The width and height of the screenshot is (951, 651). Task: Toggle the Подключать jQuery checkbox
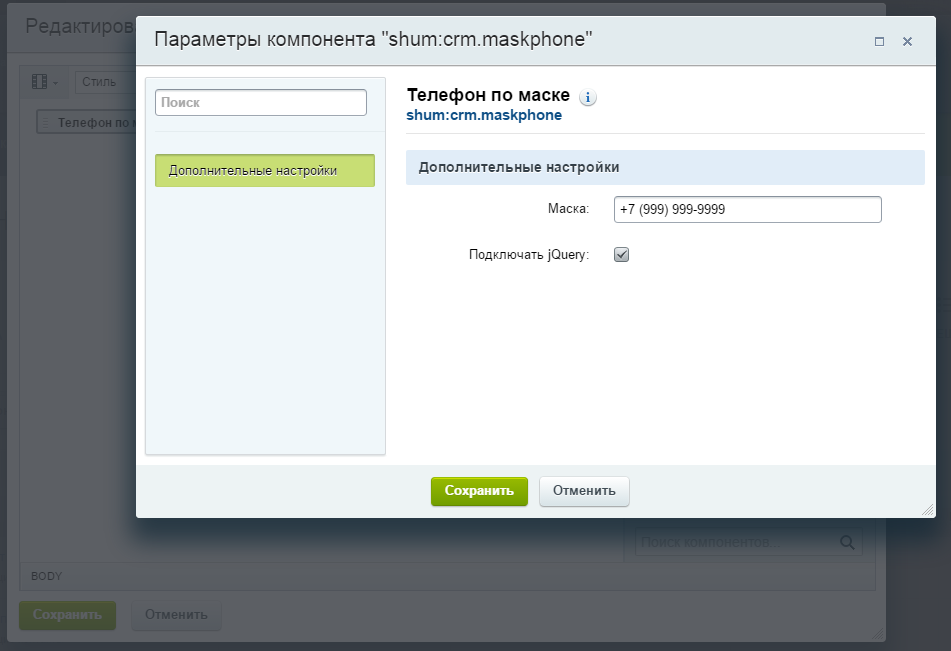(621, 255)
